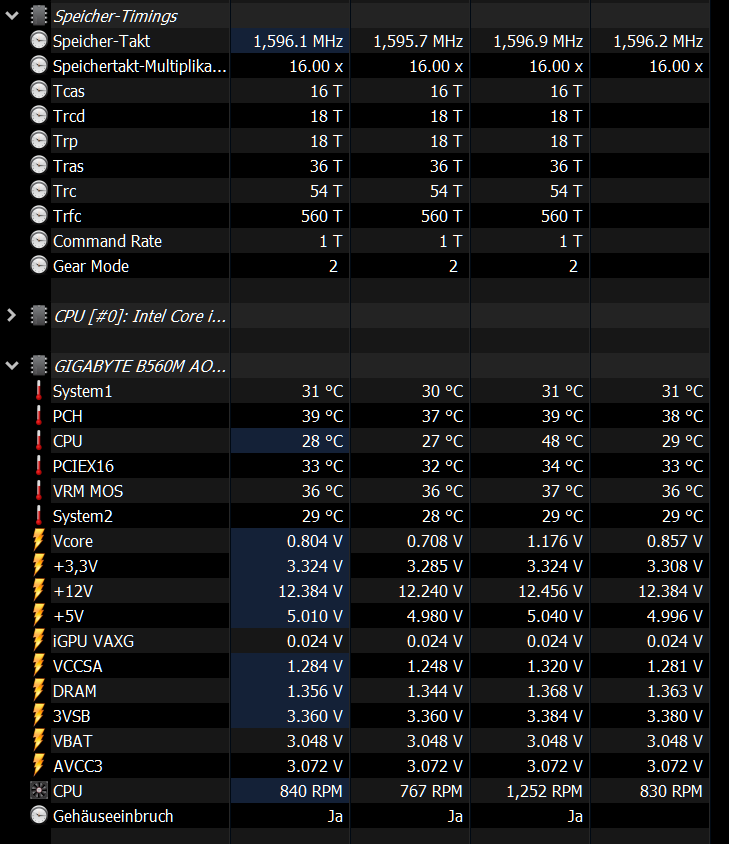
Task: Click the clock icon next to Speichertakt-Multiplikator
Action: click(39, 66)
